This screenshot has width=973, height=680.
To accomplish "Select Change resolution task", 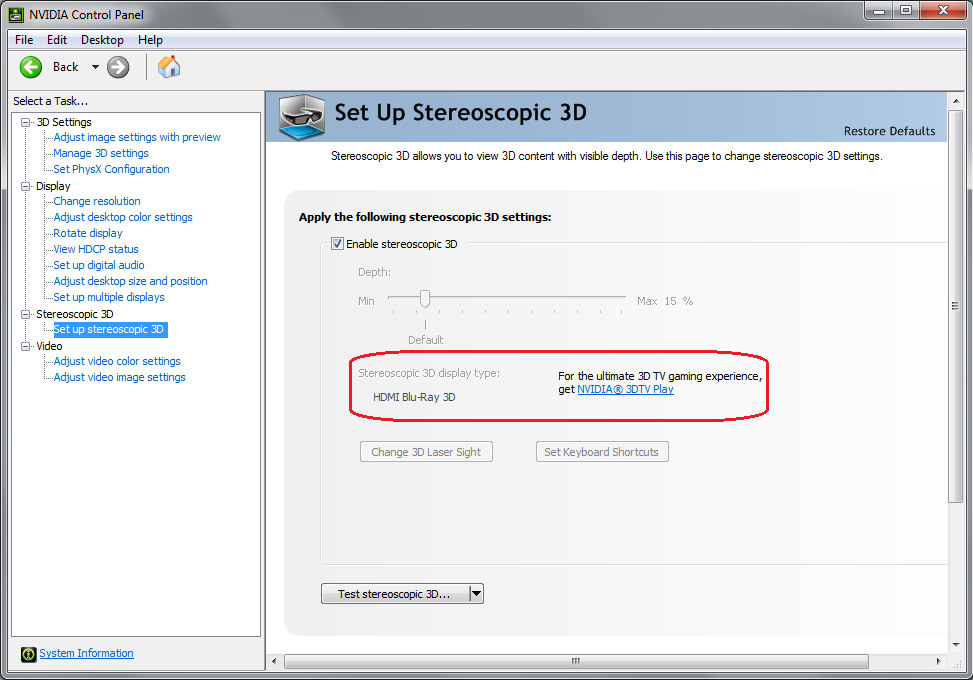I will click(97, 201).
